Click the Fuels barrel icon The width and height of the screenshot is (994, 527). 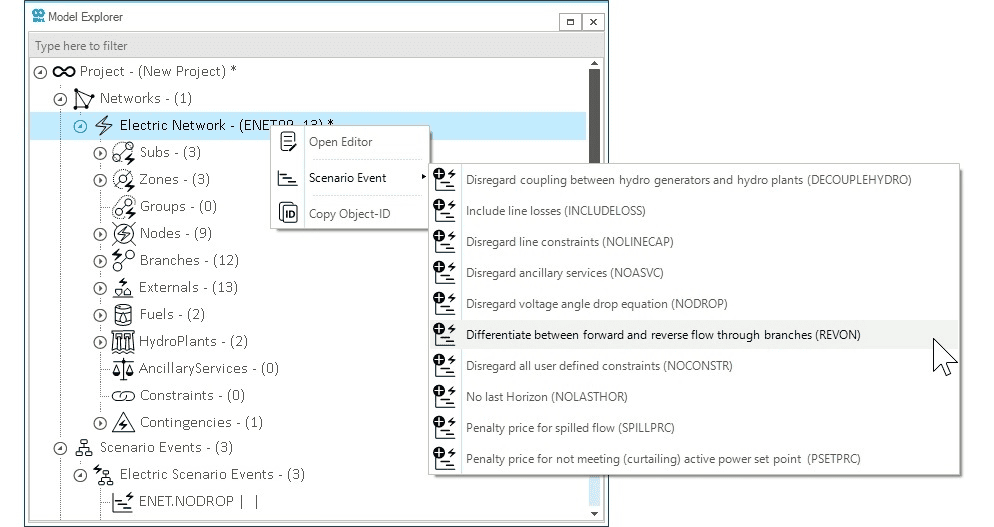[x=123, y=315]
